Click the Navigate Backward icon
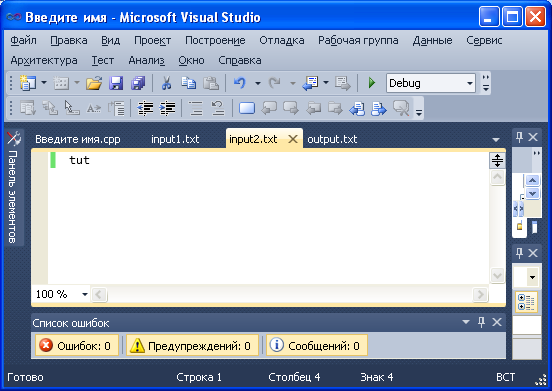This screenshot has height=391, width=552. [310, 83]
